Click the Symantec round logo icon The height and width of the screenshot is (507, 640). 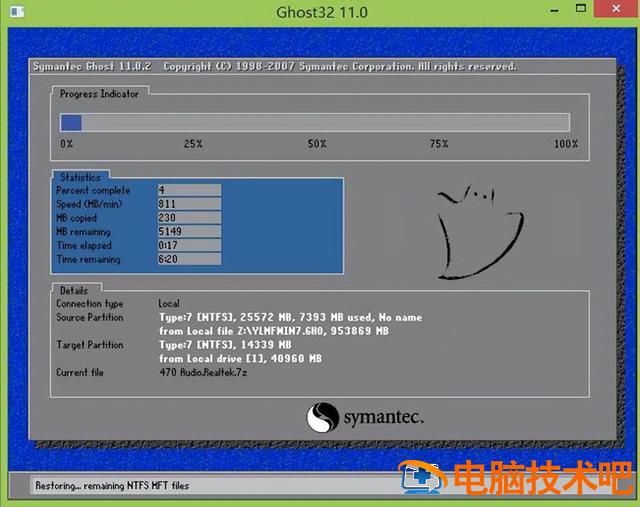(x=322, y=417)
